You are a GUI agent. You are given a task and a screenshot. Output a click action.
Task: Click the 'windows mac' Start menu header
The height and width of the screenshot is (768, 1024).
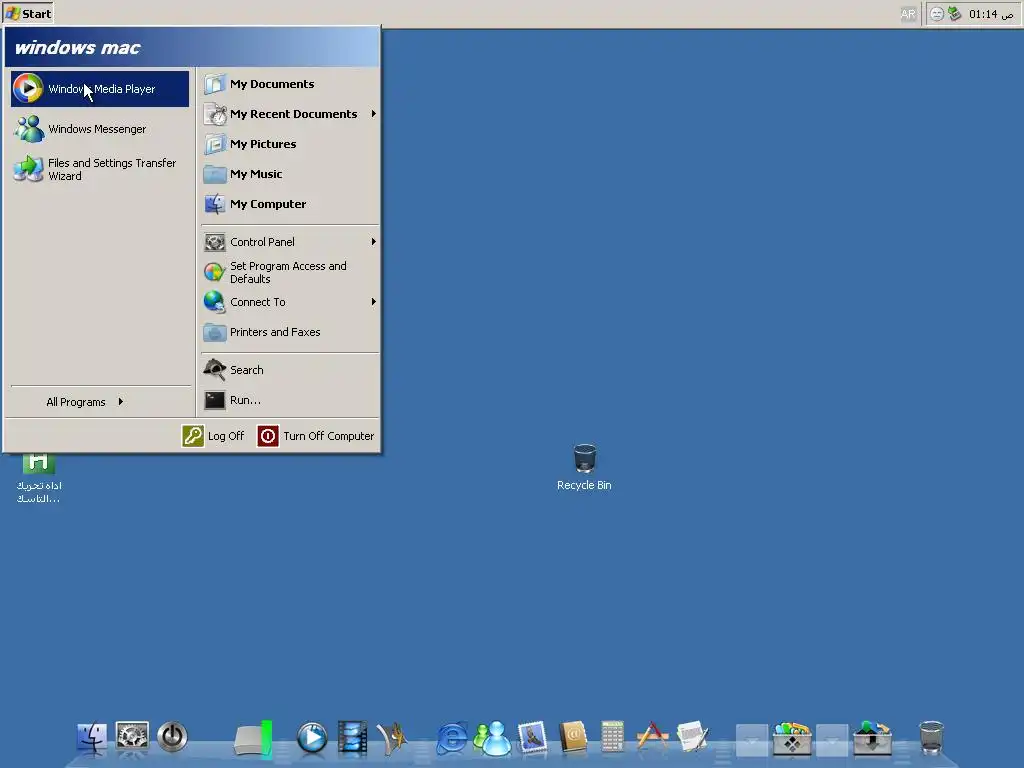192,48
